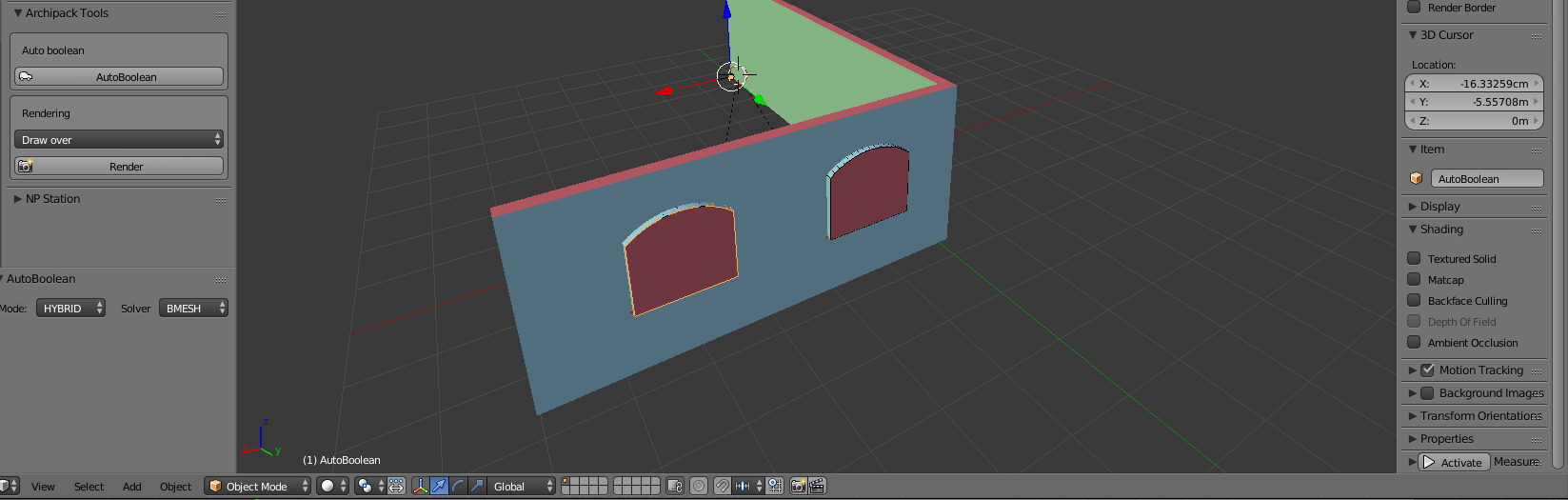Screen dimensions: 1568x500
Task: Expand the NP Station panel
Action: pos(17,199)
